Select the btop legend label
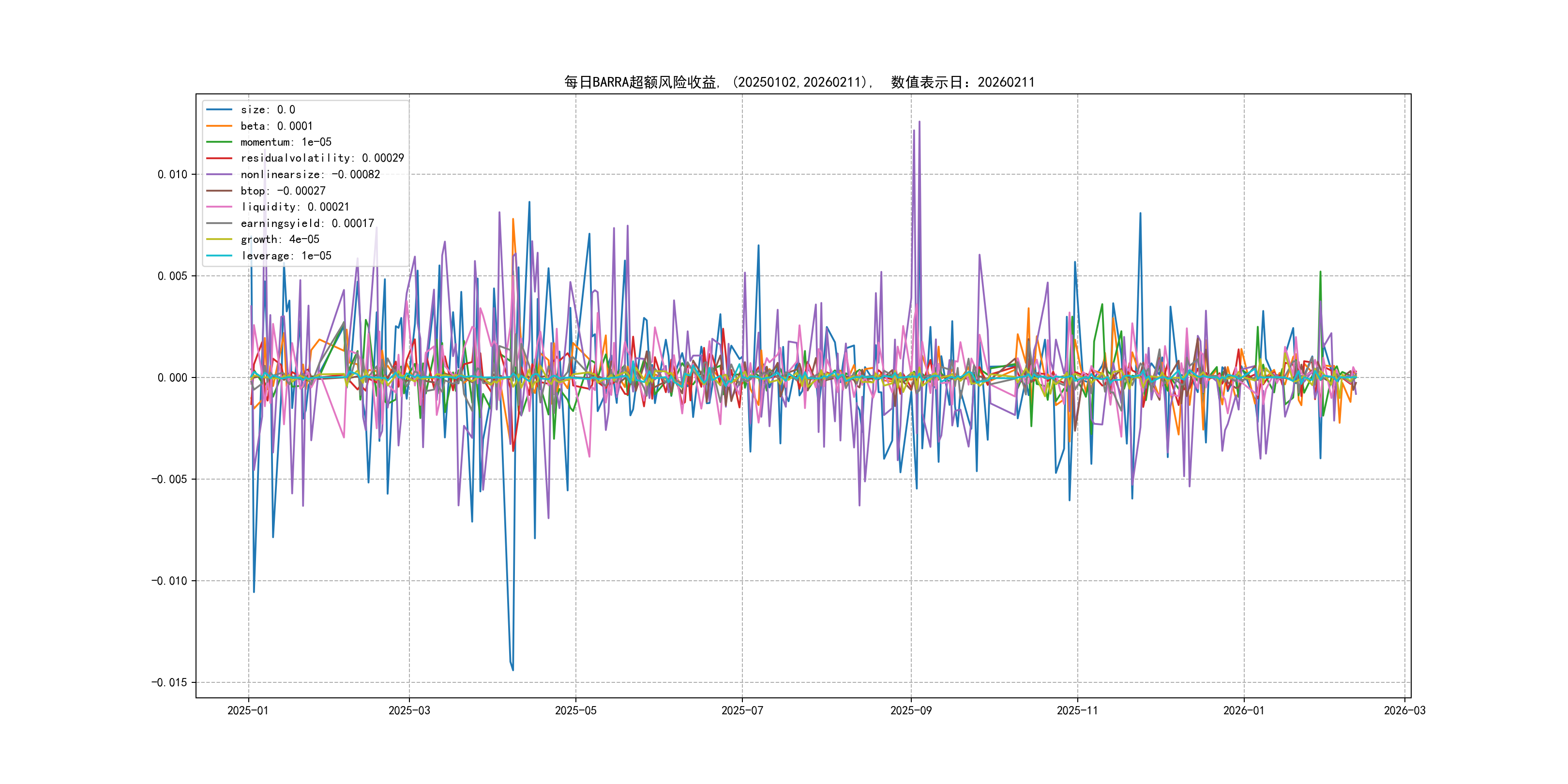This screenshot has width=1568, height=784. [x=283, y=191]
